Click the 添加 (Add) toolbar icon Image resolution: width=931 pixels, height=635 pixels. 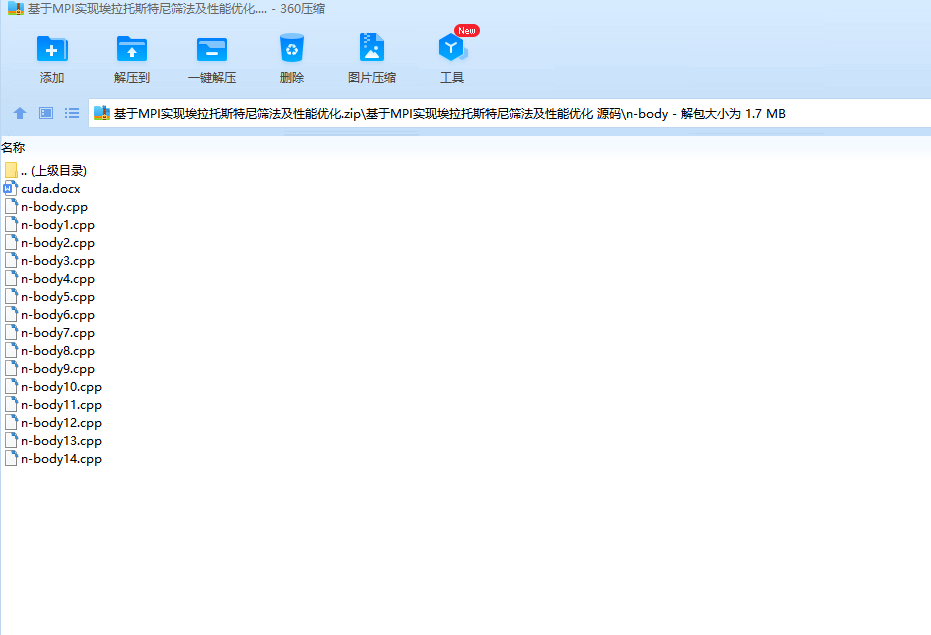(x=52, y=49)
